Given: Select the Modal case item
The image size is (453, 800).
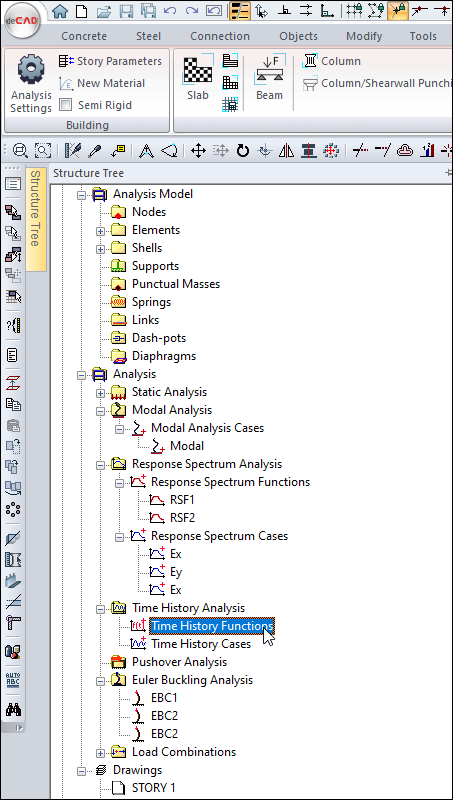Looking at the screenshot, I should point(187,446).
